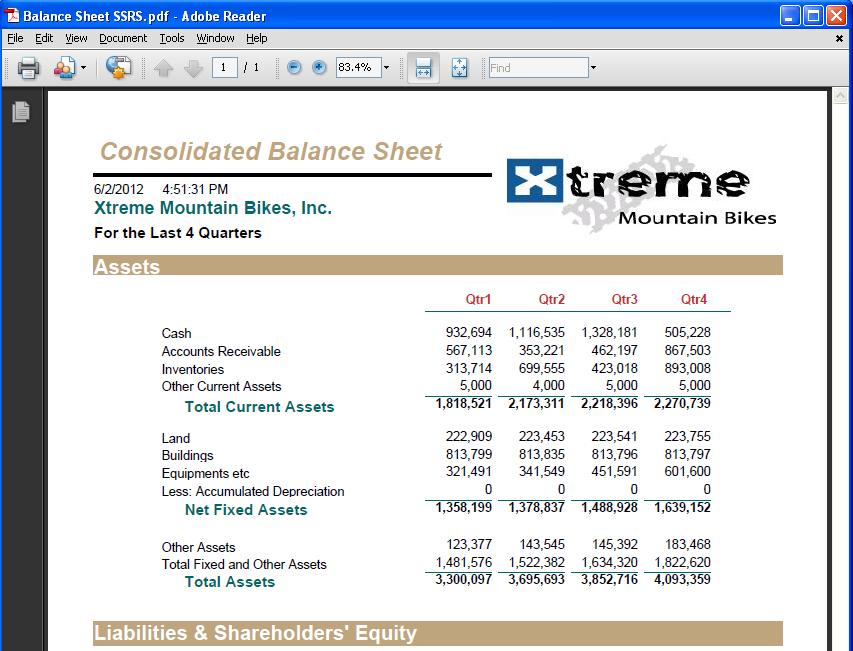Close the document with the menu bar X

coord(839,39)
